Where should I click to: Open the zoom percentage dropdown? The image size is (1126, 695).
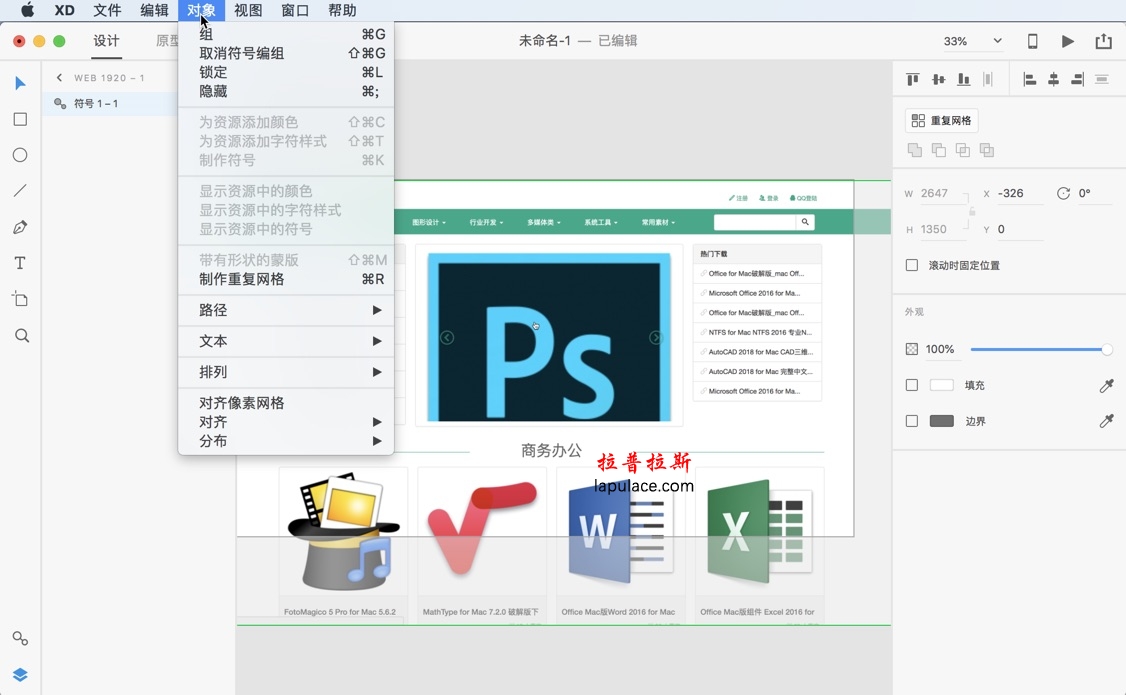(997, 41)
